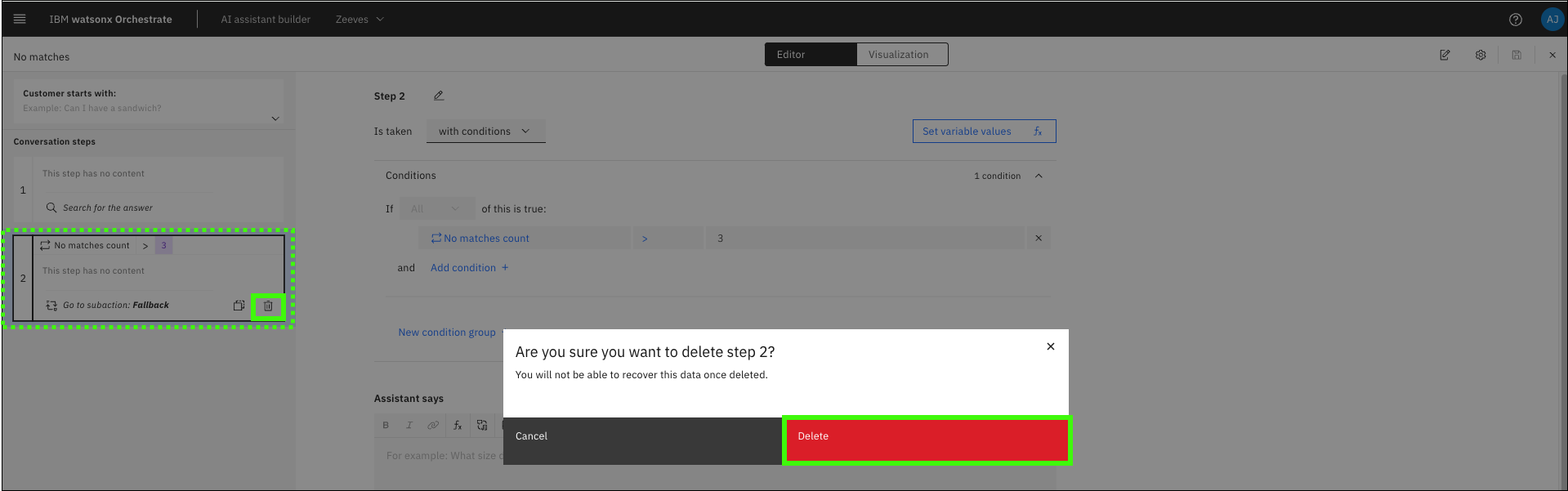
Task: Click the edit action name icon
Action: 1445,55
